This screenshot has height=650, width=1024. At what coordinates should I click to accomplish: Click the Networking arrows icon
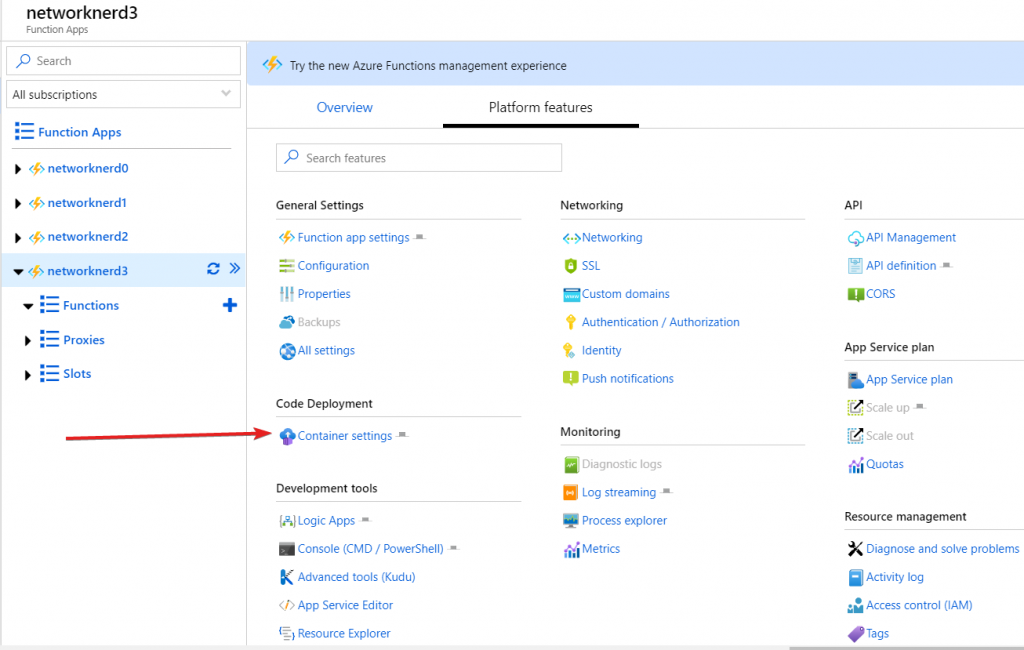pyautogui.click(x=571, y=238)
